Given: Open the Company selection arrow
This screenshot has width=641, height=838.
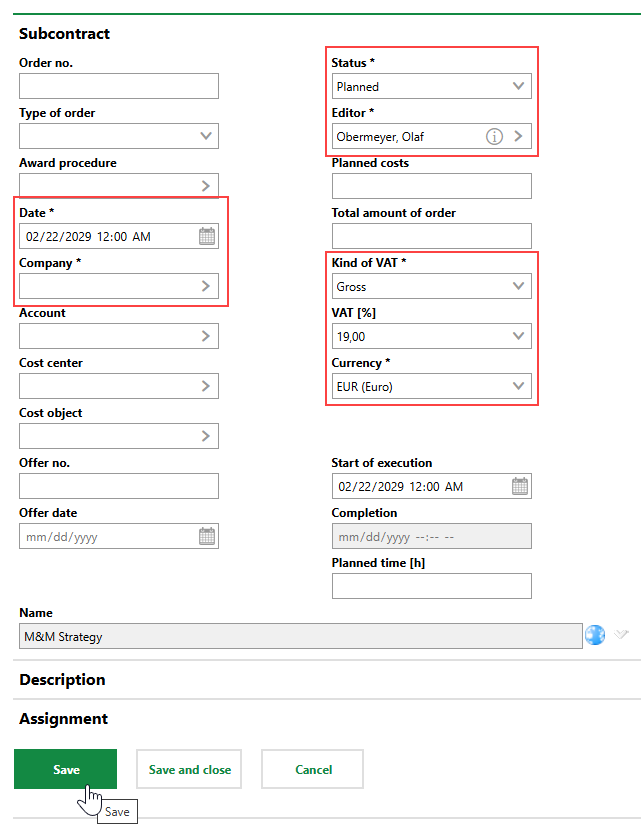Looking at the screenshot, I should pyautogui.click(x=206, y=286).
